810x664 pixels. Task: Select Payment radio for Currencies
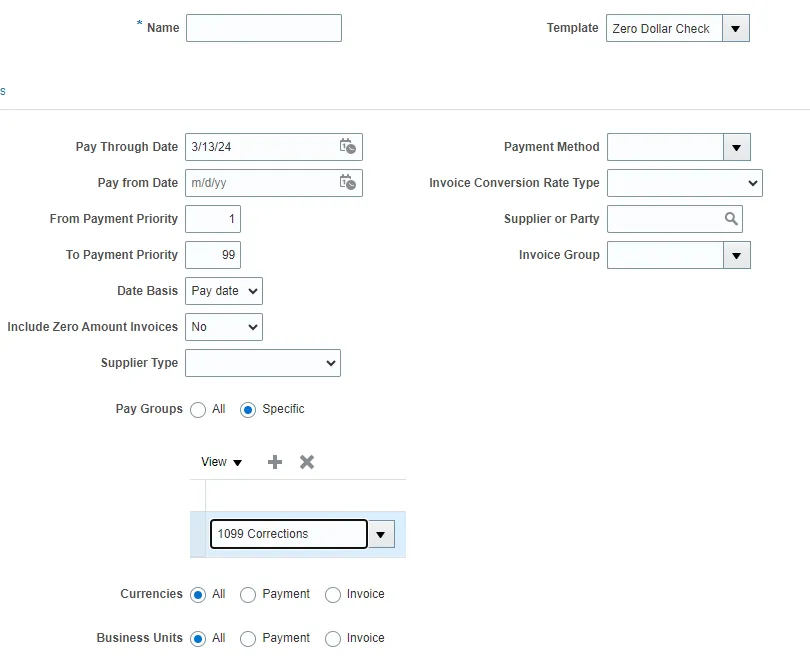(248, 595)
